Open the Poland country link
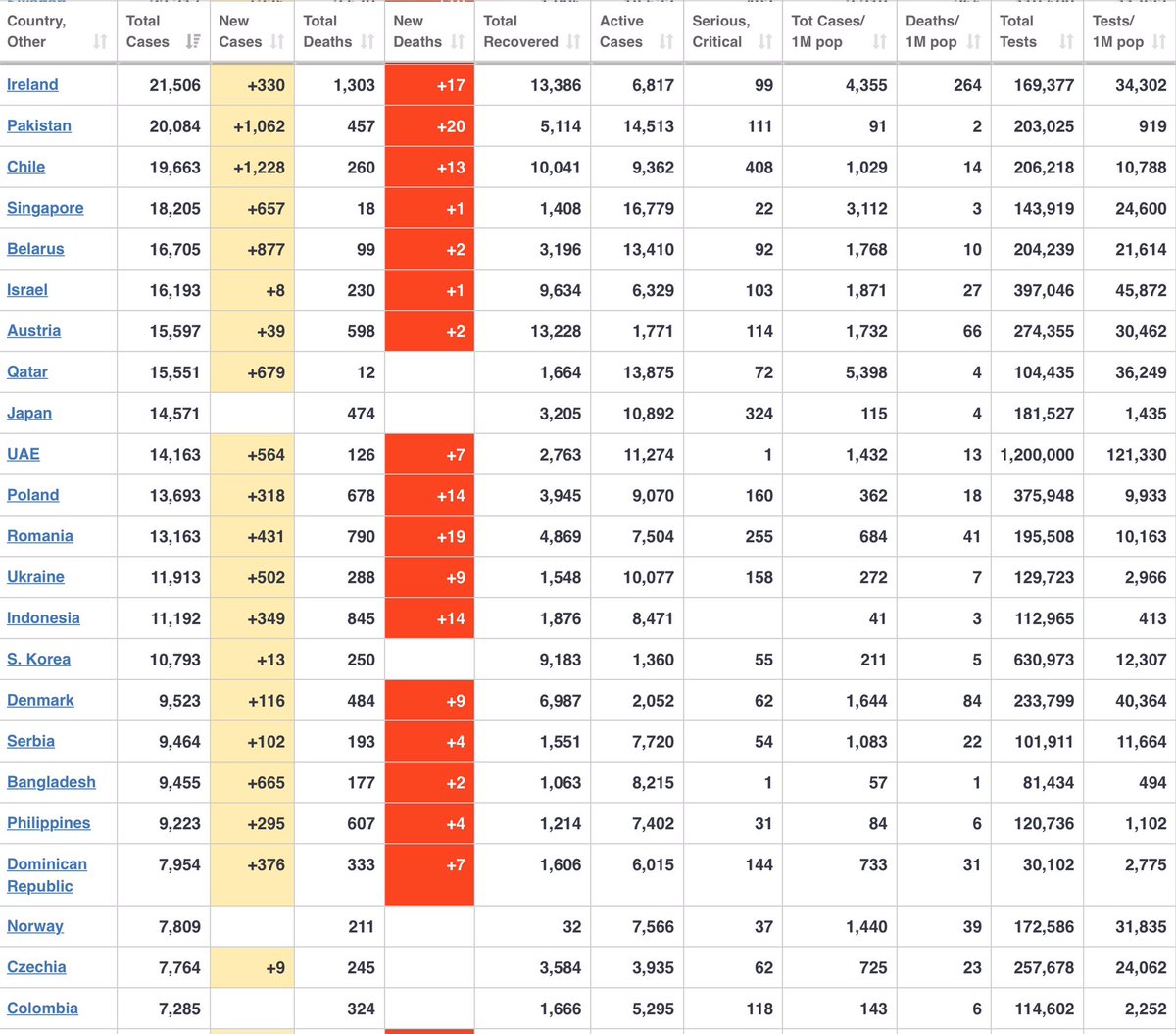Screen dimensions: 1176x1034 pos(33,495)
